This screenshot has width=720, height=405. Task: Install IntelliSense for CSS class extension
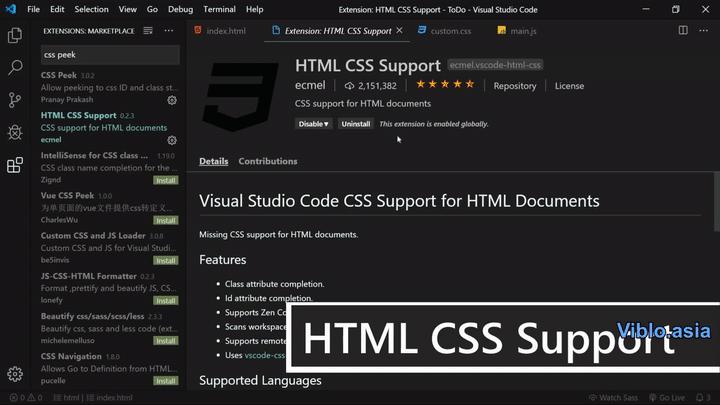[x=165, y=180]
